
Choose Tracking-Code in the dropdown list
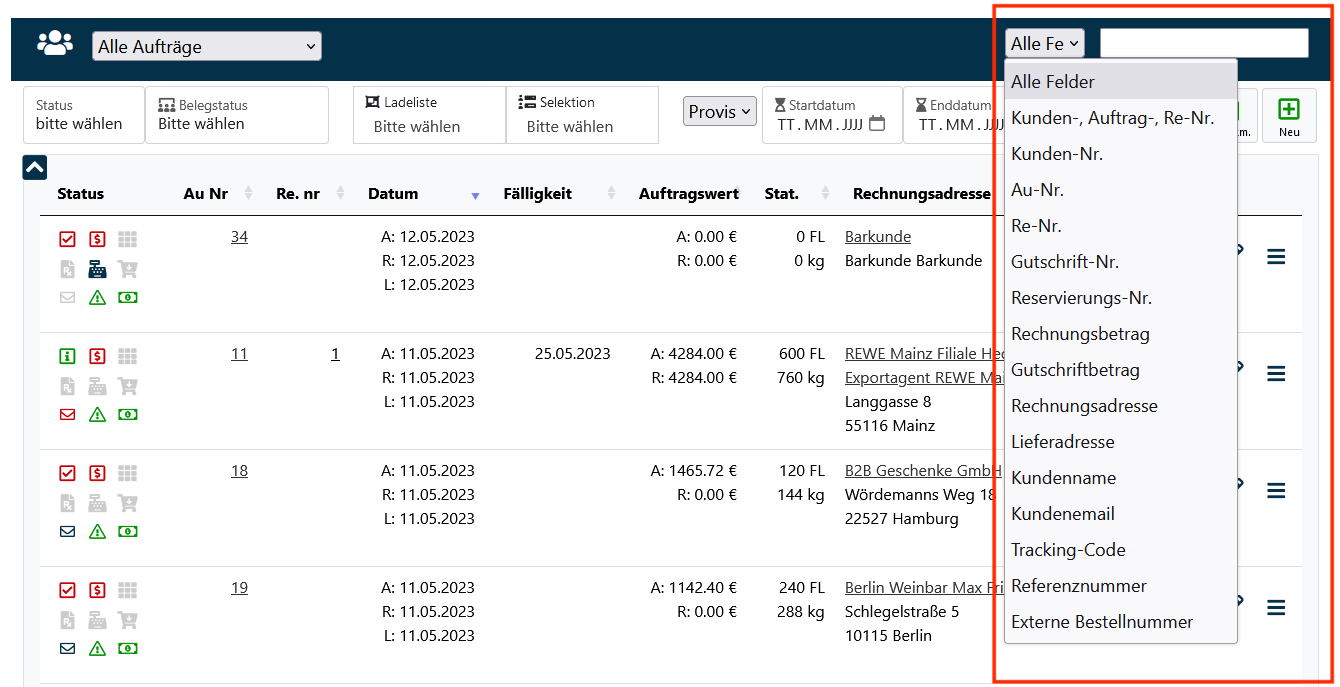(1068, 550)
